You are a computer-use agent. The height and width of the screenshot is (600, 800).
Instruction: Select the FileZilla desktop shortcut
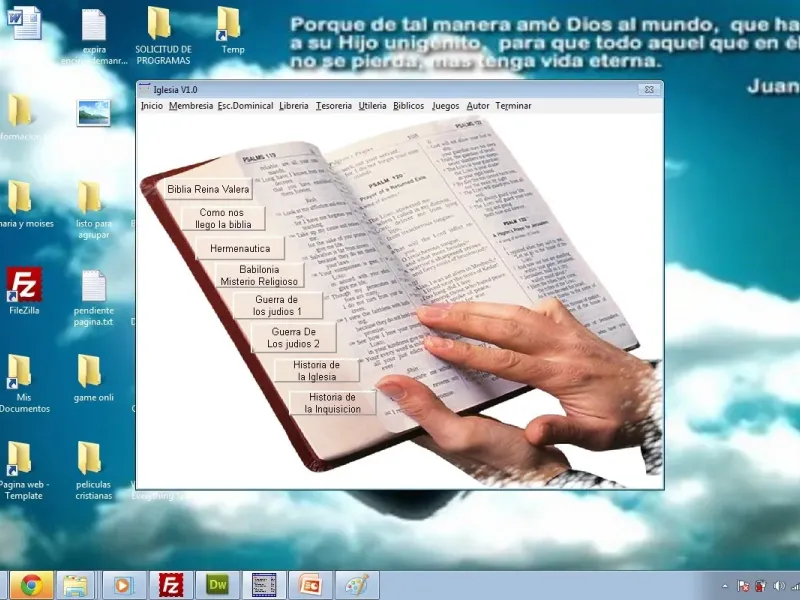tap(24, 291)
